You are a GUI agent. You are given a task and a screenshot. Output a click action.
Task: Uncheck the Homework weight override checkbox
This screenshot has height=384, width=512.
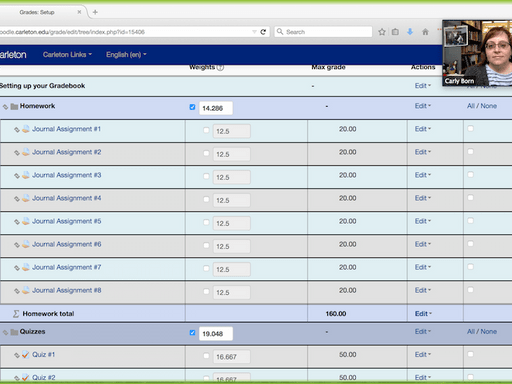click(192, 107)
